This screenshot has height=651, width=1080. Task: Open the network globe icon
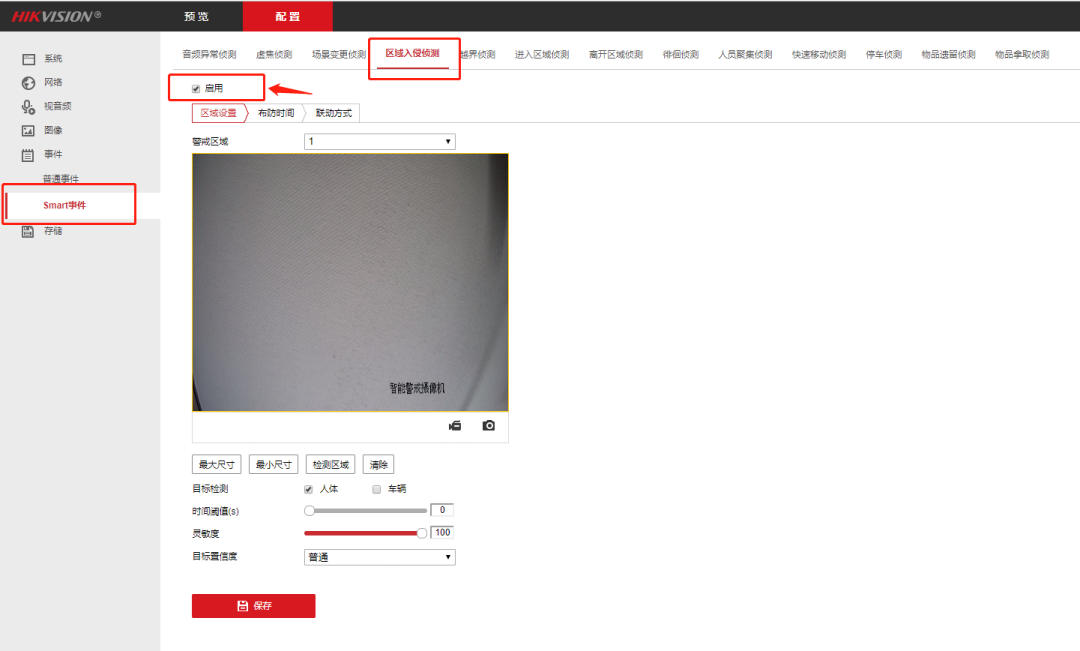click(29, 83)
